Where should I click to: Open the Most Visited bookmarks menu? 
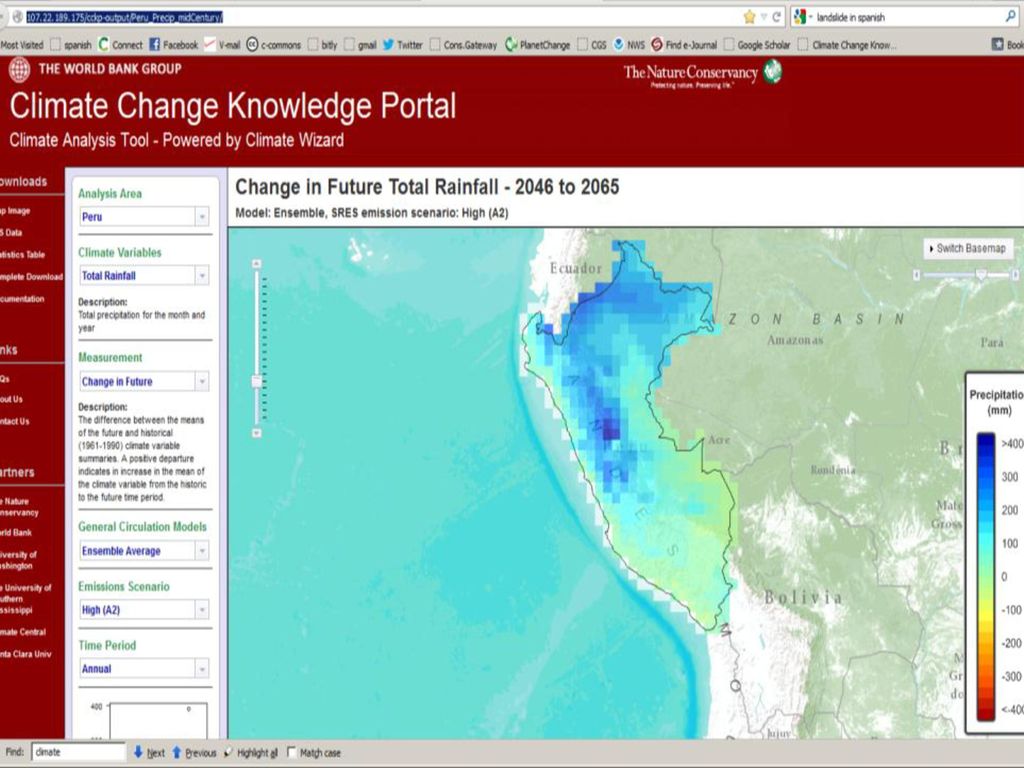(x=22, y=44)
